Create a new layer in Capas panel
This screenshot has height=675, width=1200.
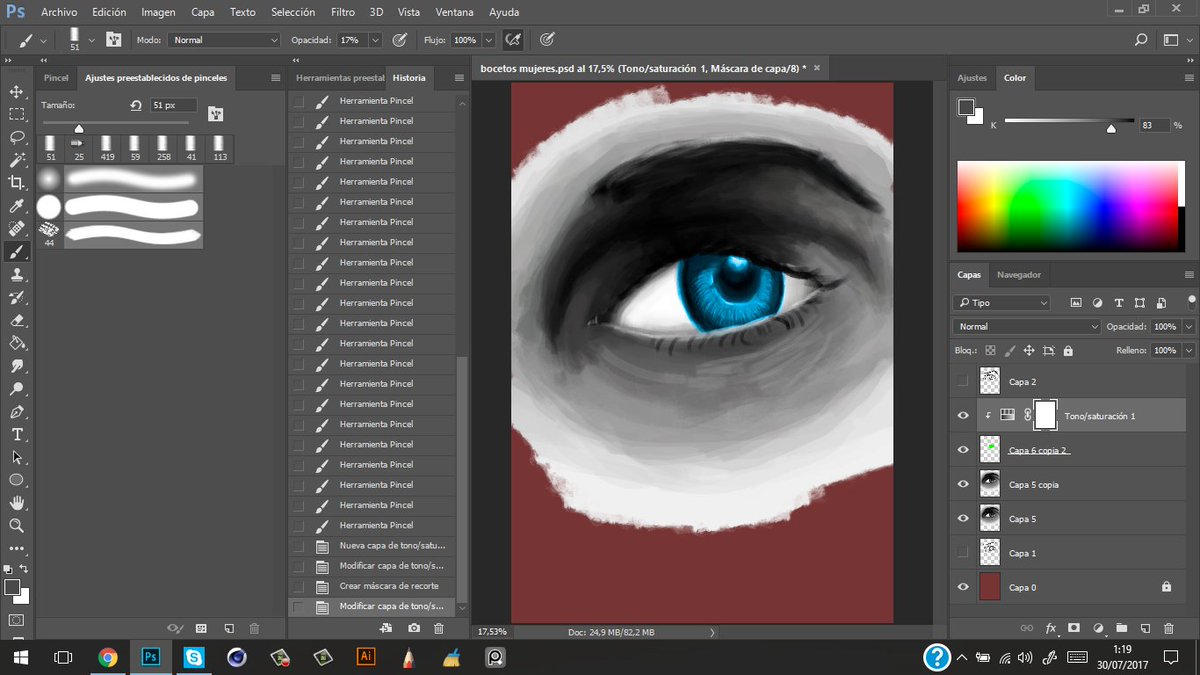click(1145, 628)
